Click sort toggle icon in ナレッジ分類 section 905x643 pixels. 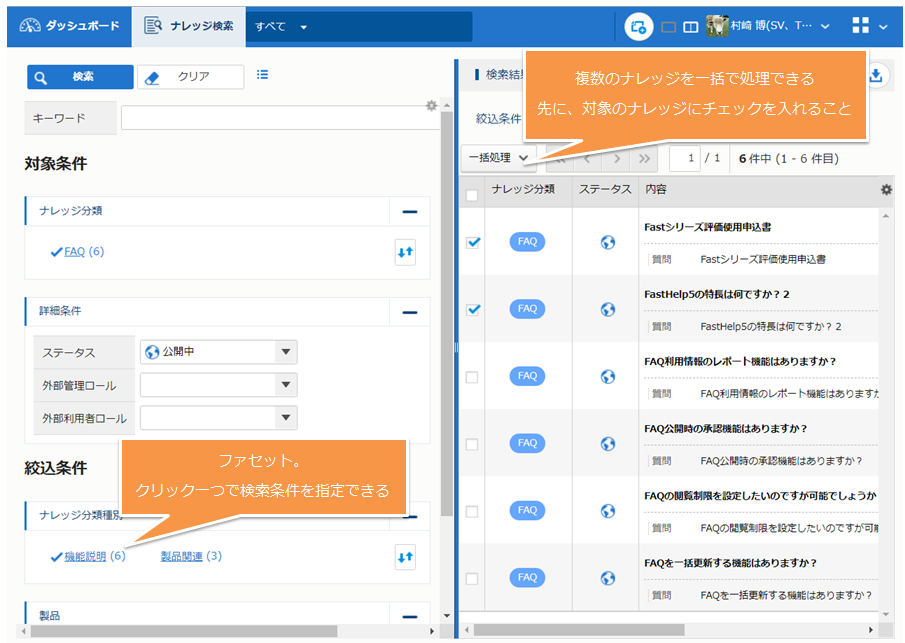point(405,253)
